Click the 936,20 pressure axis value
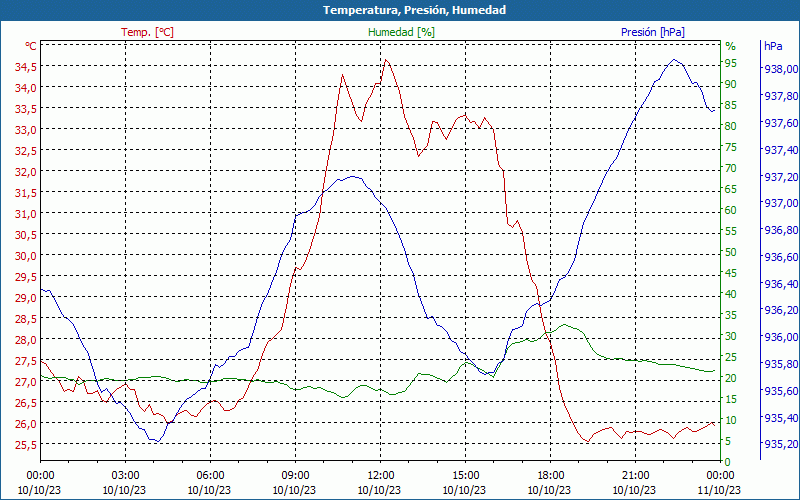This screenshot has height=500, width=800. (x=781, y=310)
